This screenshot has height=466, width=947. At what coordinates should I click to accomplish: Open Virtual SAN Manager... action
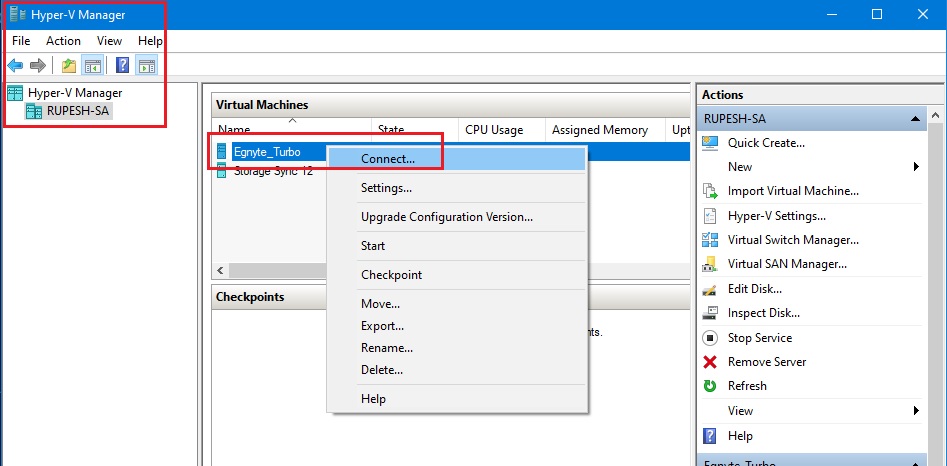tap(787, 264)
